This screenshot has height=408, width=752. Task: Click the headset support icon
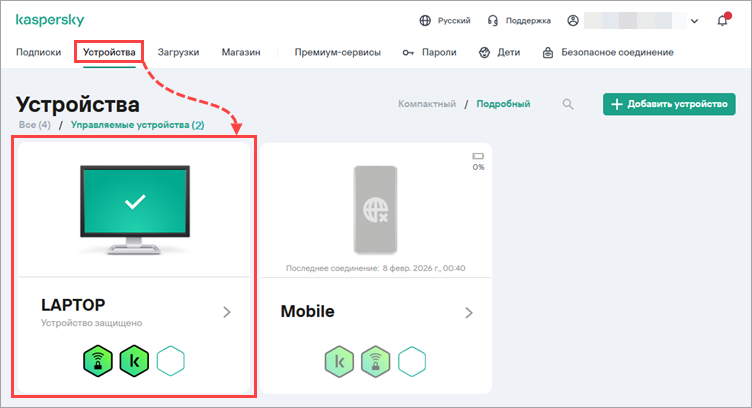pos(493,21)
